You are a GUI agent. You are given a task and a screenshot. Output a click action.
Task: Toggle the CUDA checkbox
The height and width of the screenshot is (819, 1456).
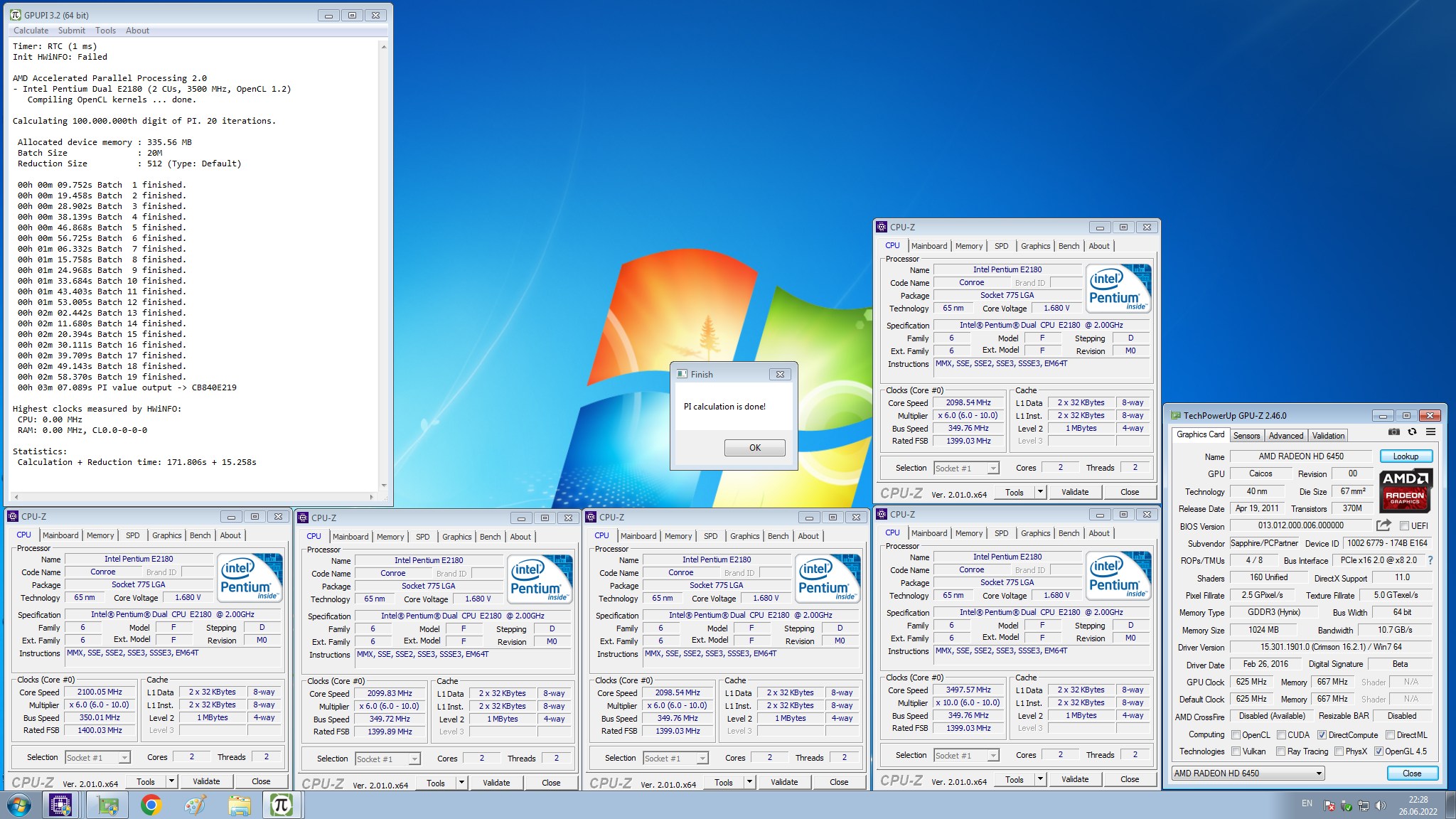1281,735
